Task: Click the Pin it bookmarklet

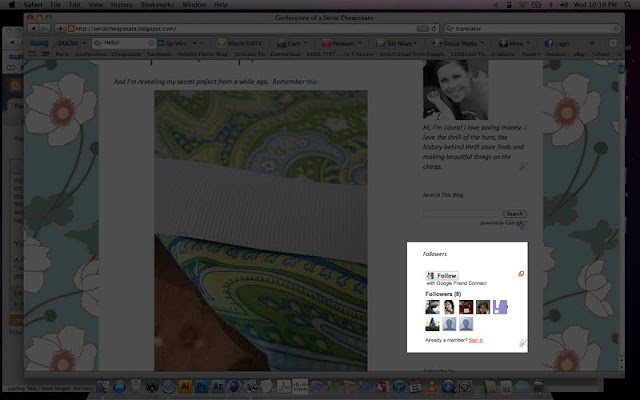Action: [x=62, y=54]
